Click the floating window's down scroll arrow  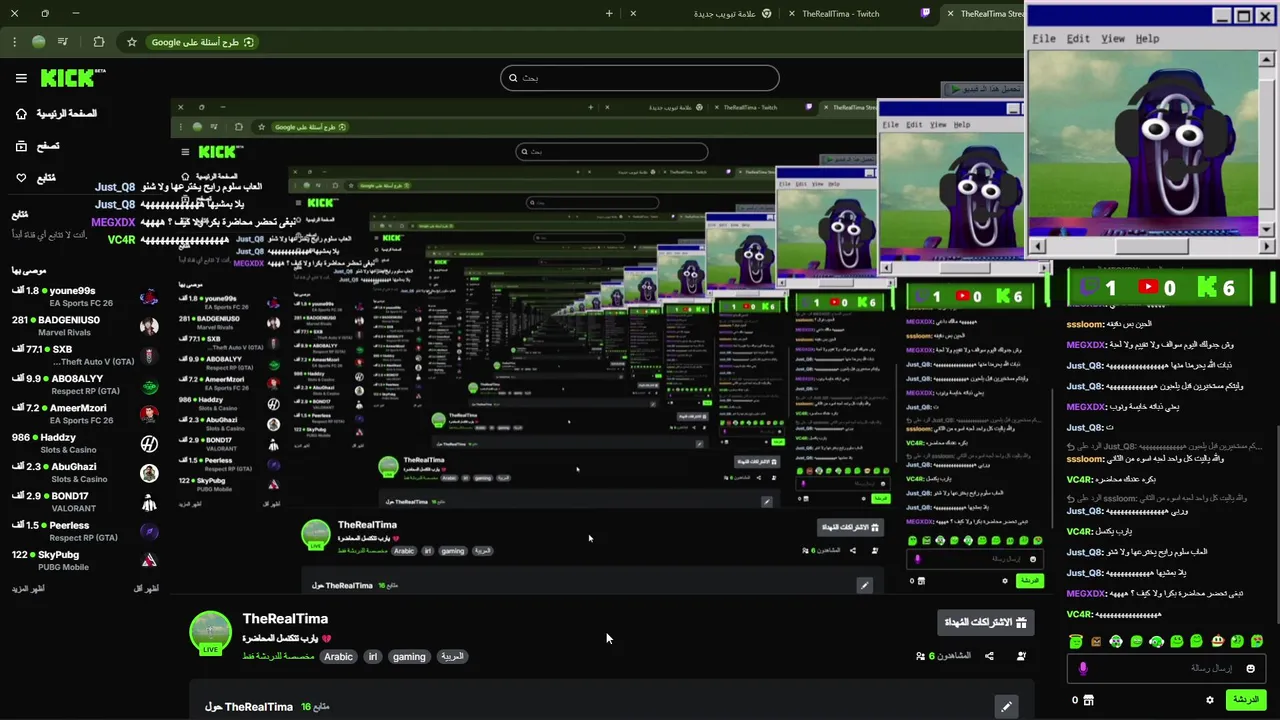click(1267, 230)
